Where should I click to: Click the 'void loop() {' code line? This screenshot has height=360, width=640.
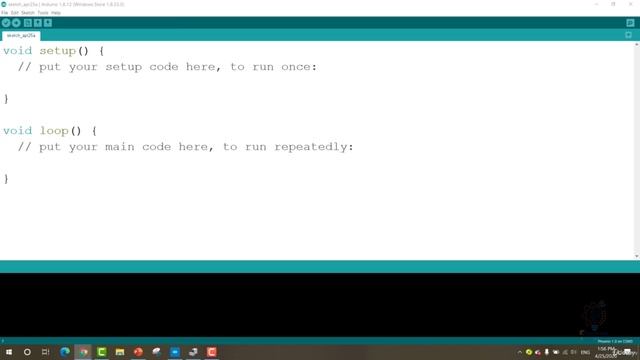[x=50, y=131]
